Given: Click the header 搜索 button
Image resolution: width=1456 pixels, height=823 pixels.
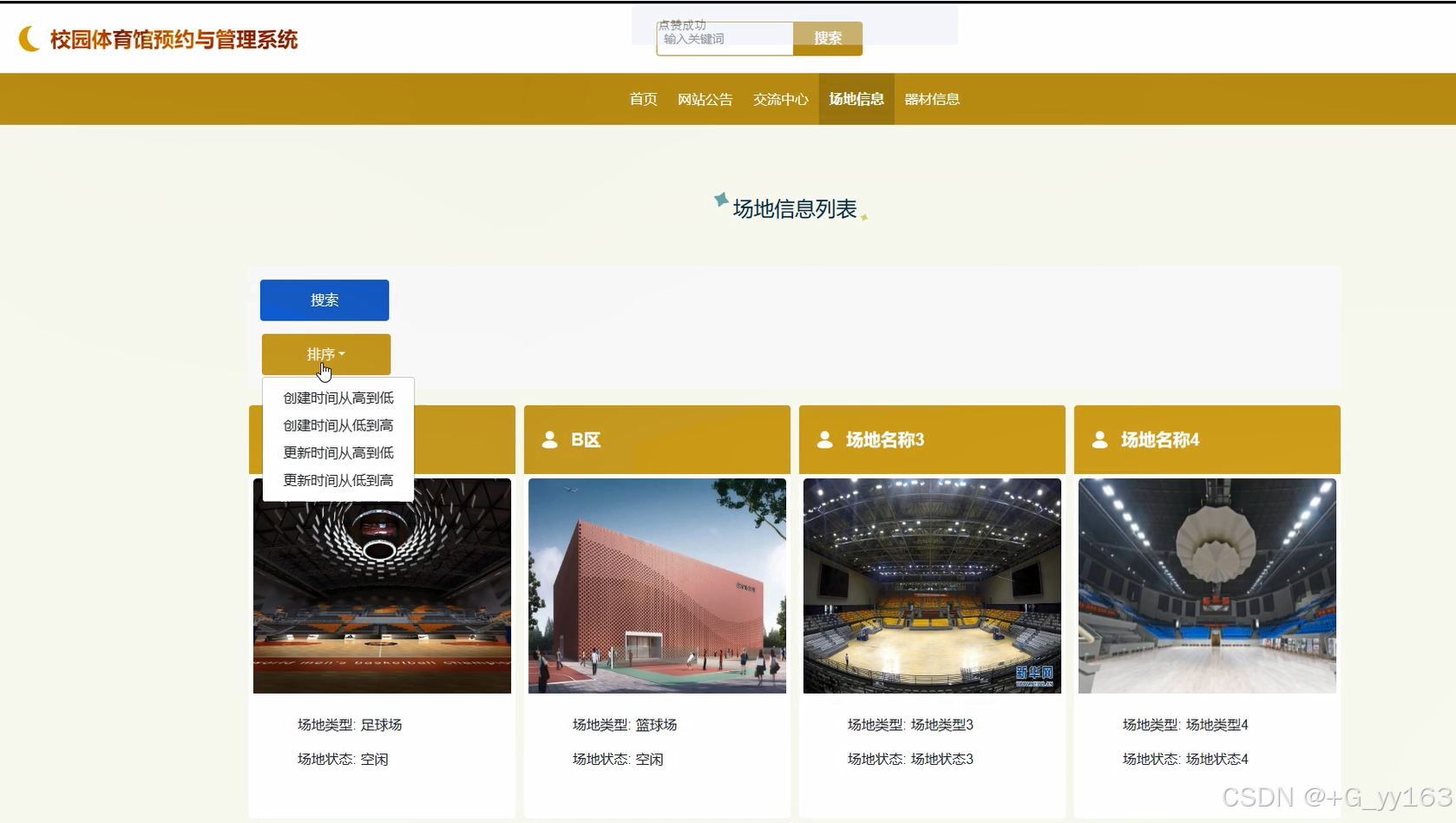Looking at the screenshot, I should click(828, 38).
